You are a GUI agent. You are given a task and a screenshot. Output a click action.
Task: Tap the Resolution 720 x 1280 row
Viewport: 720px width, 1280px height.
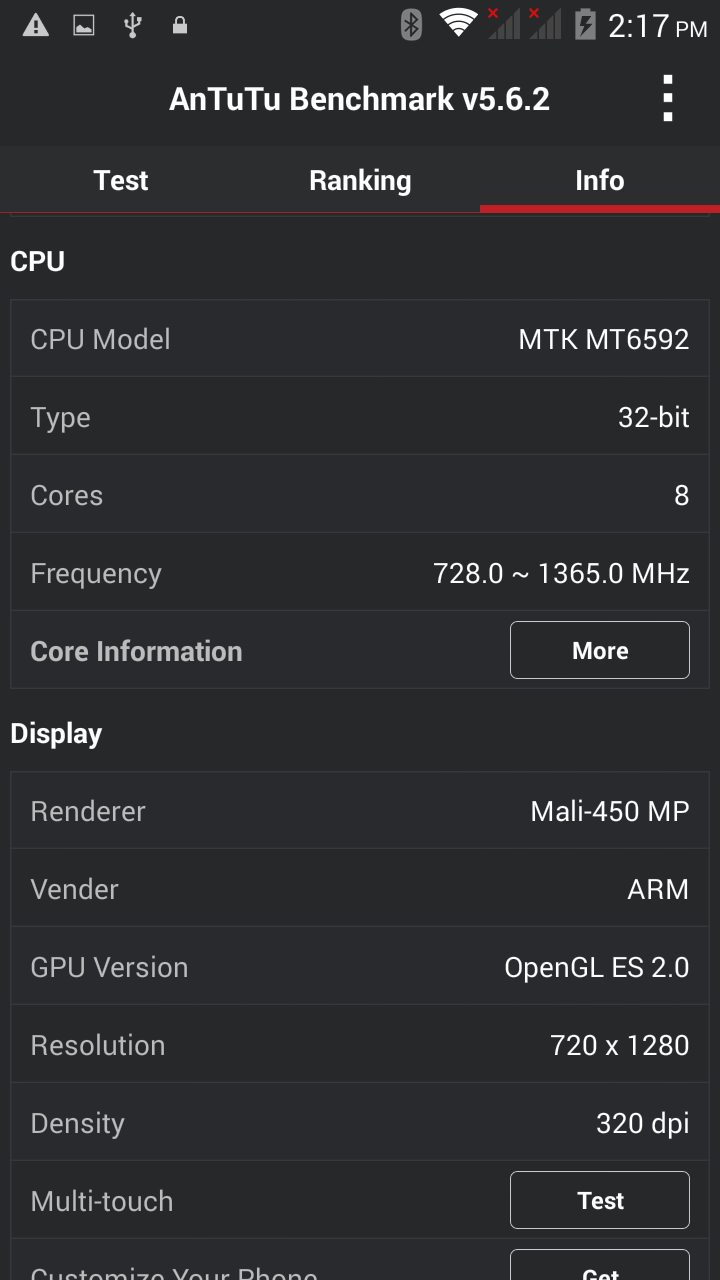(360, 1045)
